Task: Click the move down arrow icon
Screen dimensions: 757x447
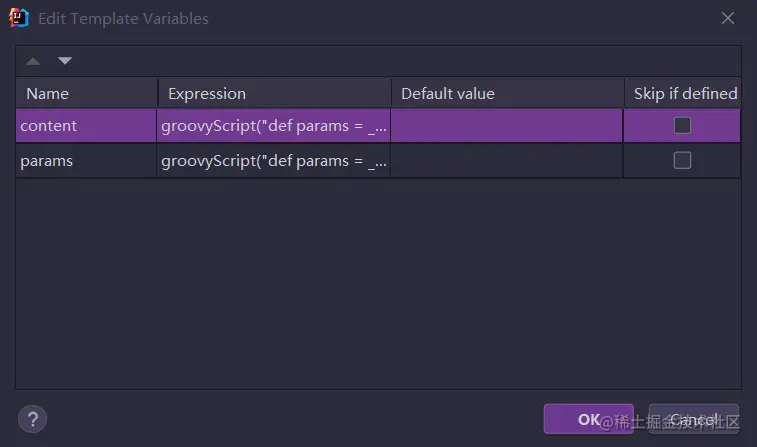Action: (65, 61)
